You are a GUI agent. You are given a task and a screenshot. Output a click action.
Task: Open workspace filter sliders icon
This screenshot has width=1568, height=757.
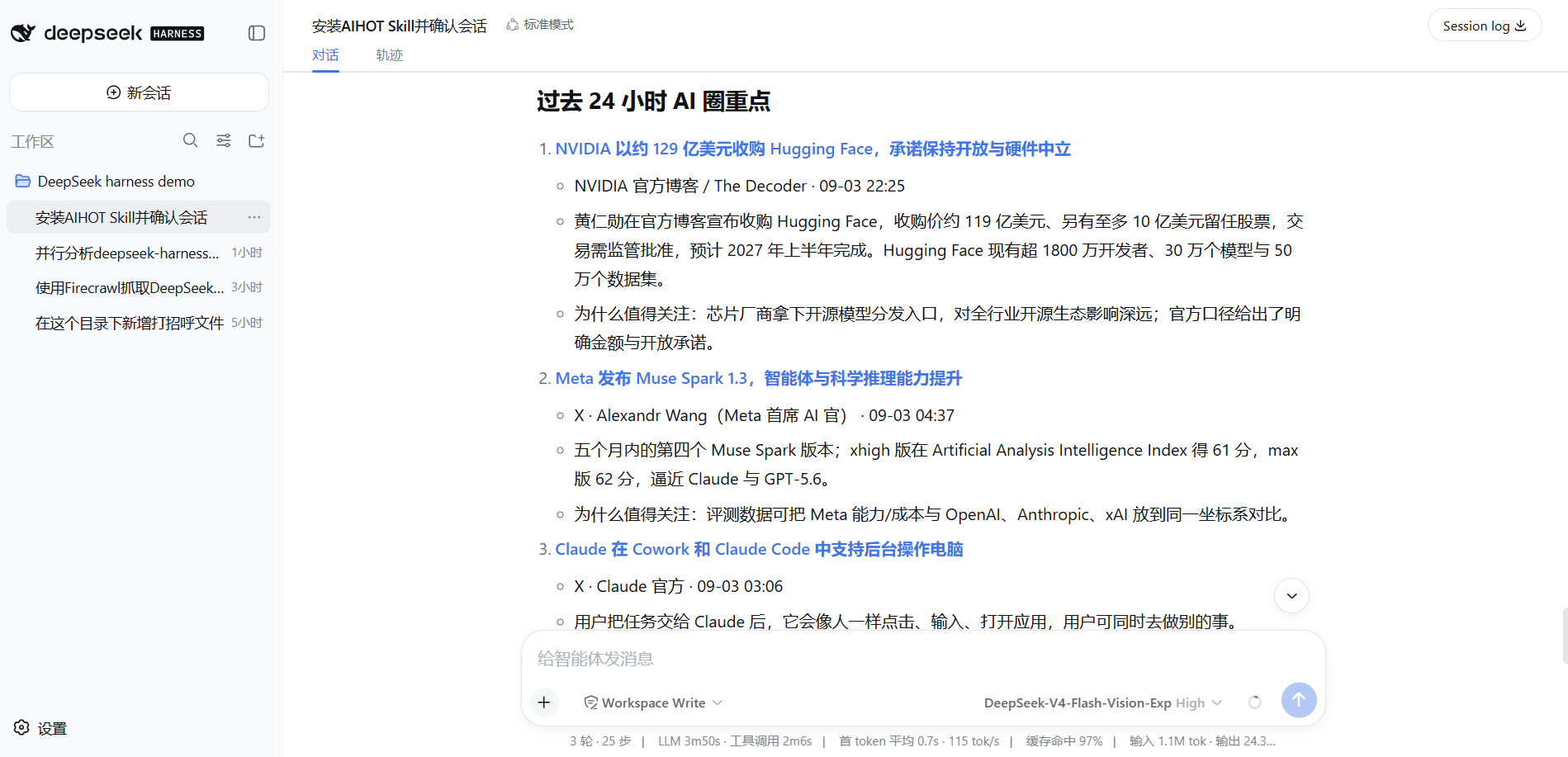tap(224, 140)
